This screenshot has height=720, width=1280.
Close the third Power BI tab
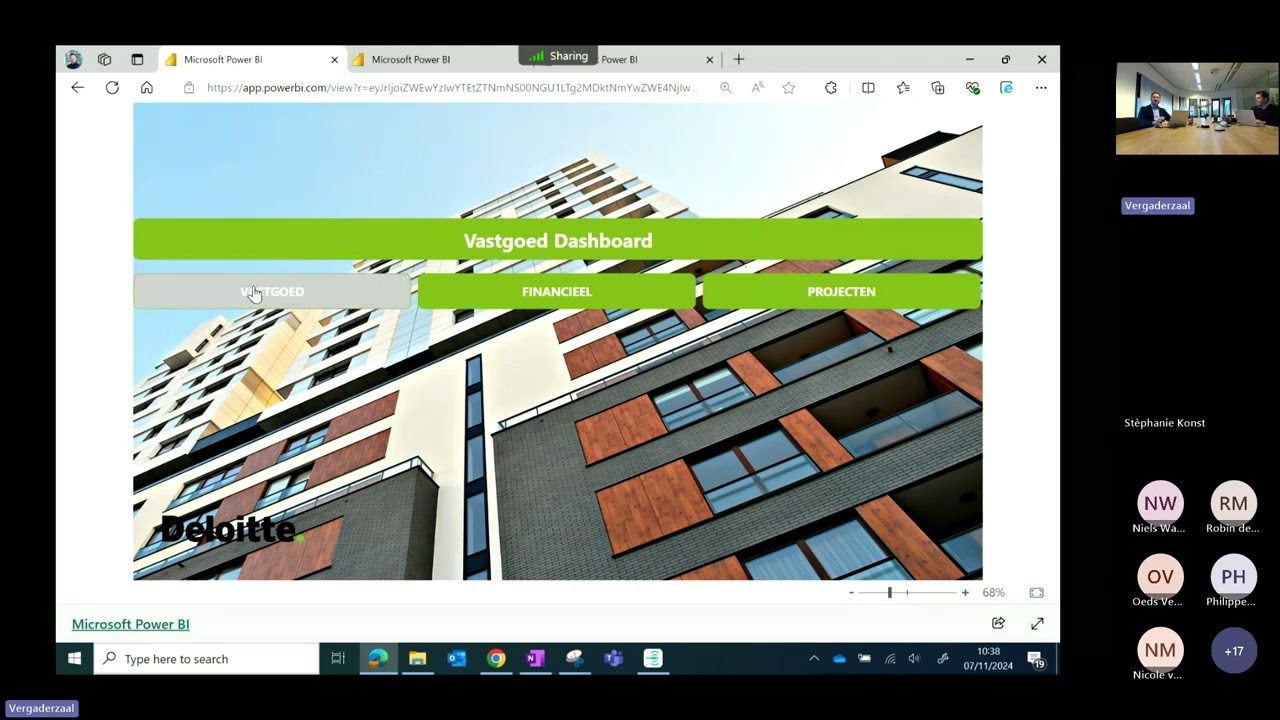click(710, 60)
